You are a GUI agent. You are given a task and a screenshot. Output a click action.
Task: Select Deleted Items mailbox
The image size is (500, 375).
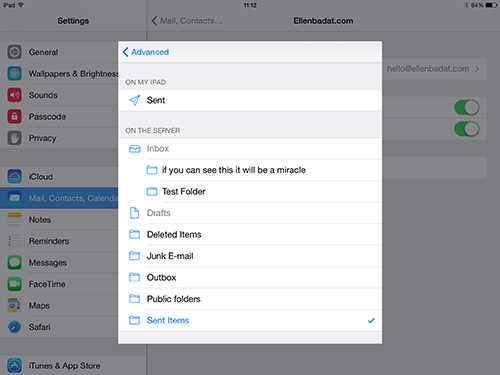(x=250, y=234)
